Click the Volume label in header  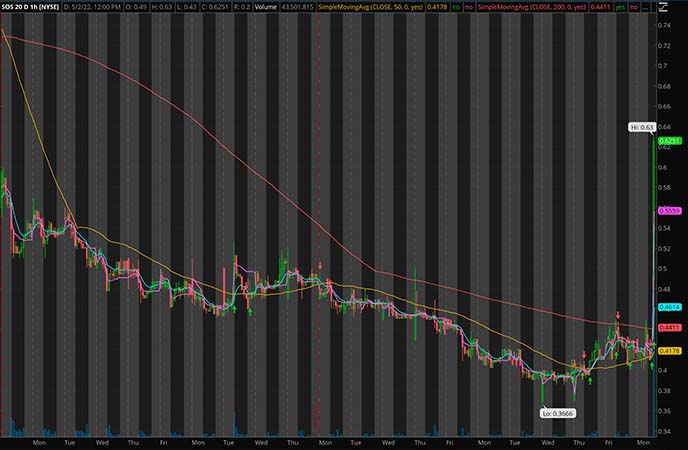pyautogui.click(x=265, y=7)
